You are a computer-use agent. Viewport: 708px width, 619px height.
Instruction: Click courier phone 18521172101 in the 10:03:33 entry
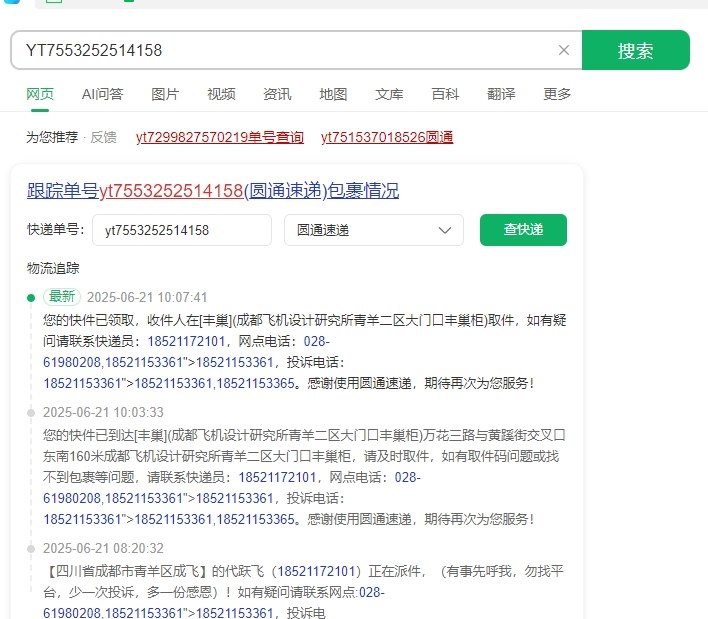[277, 477]
